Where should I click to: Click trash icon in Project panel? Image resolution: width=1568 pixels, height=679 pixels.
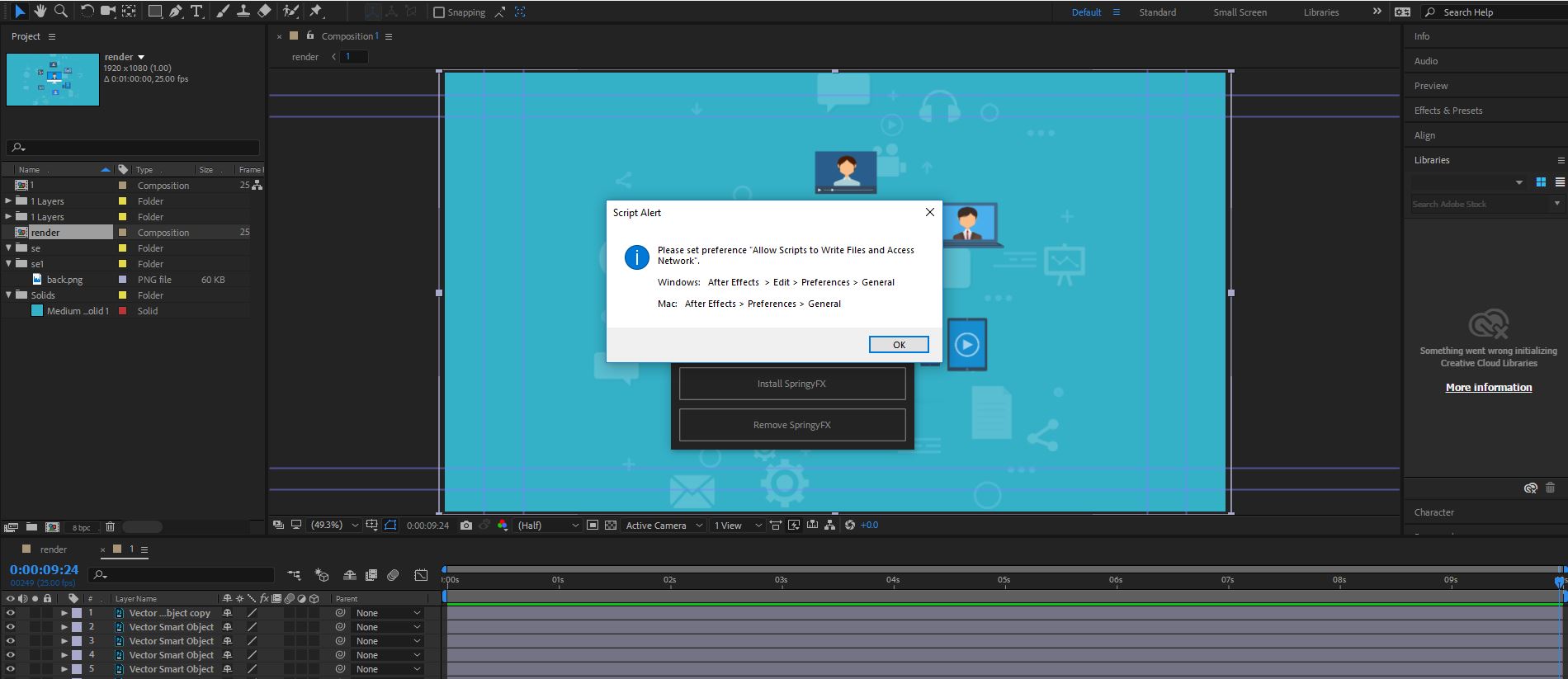point(110,527)
